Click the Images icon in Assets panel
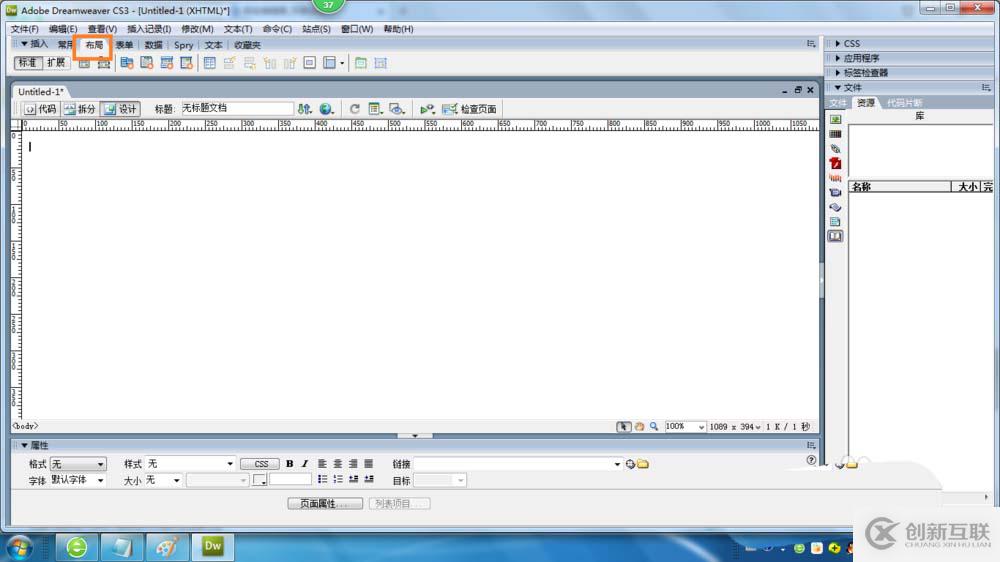Viewport: 1000px width, 562px height. coord(835,119)
